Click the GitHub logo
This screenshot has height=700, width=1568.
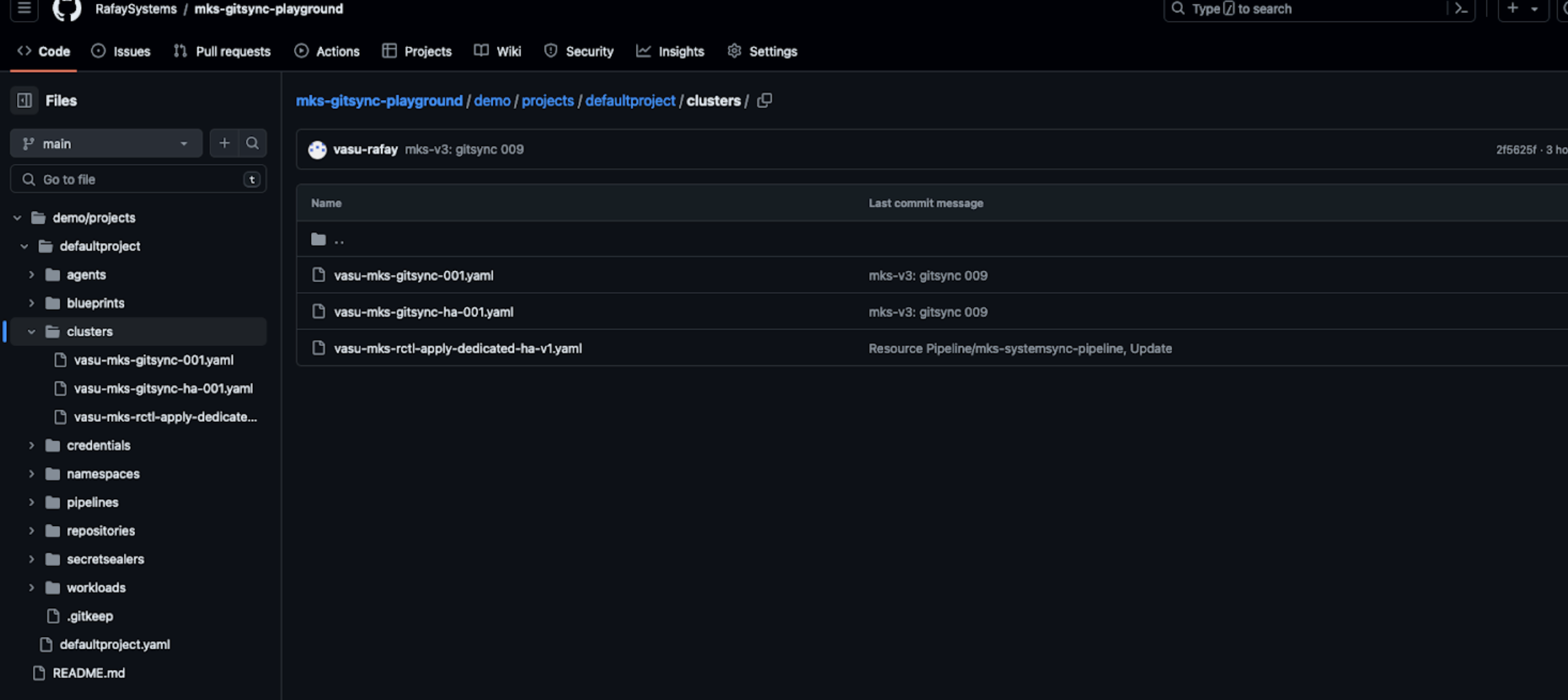point(67,9)
